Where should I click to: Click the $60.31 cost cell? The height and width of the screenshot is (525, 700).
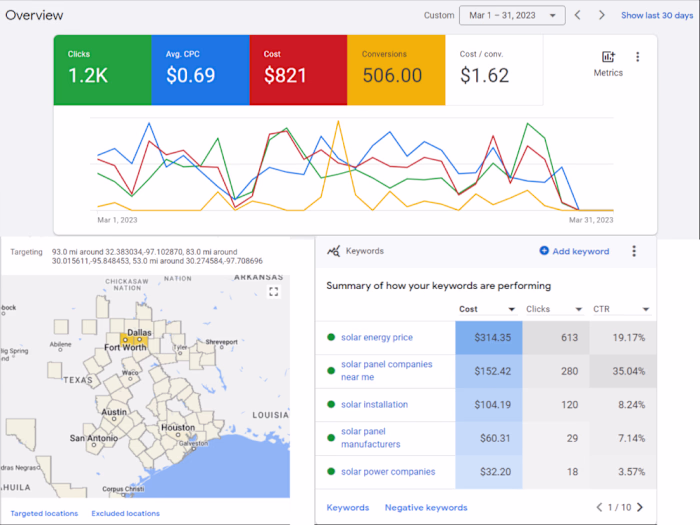point(489,438)
